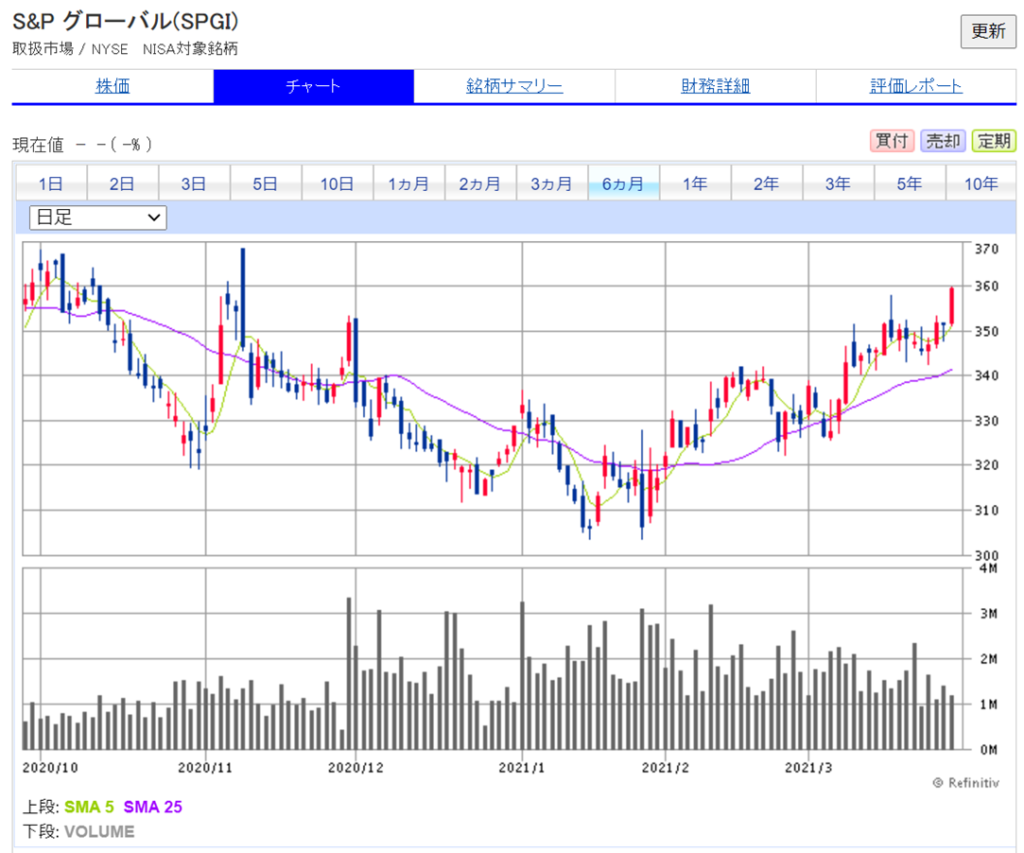Select the 6カ月 chart period

623,184
